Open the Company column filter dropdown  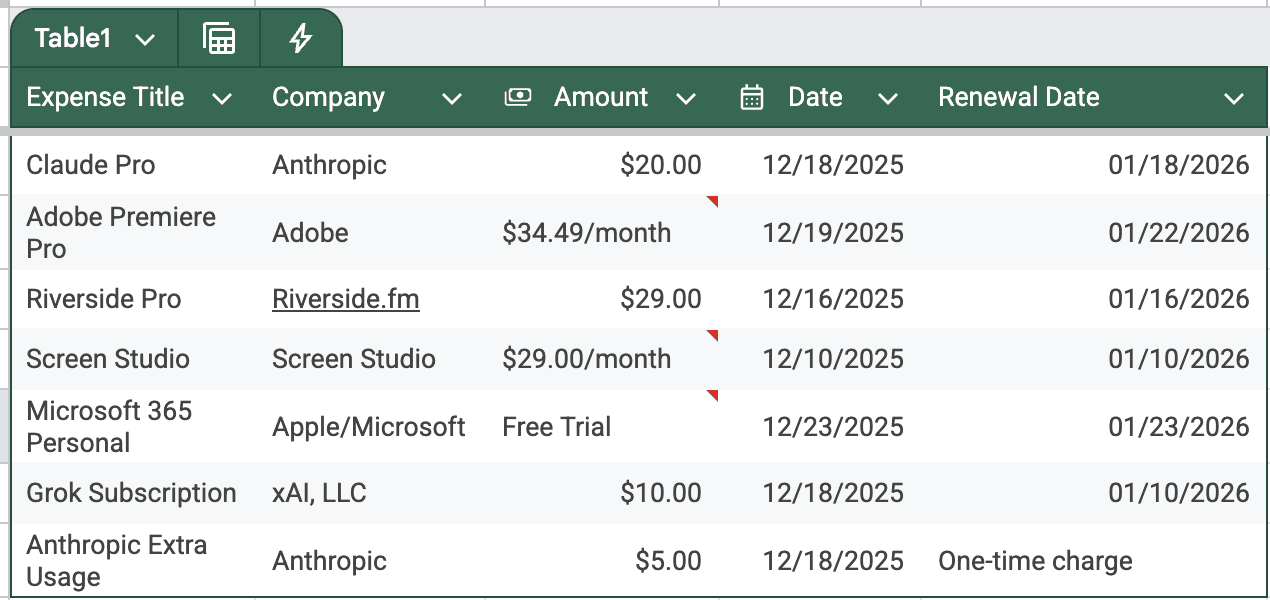point(452,99)
